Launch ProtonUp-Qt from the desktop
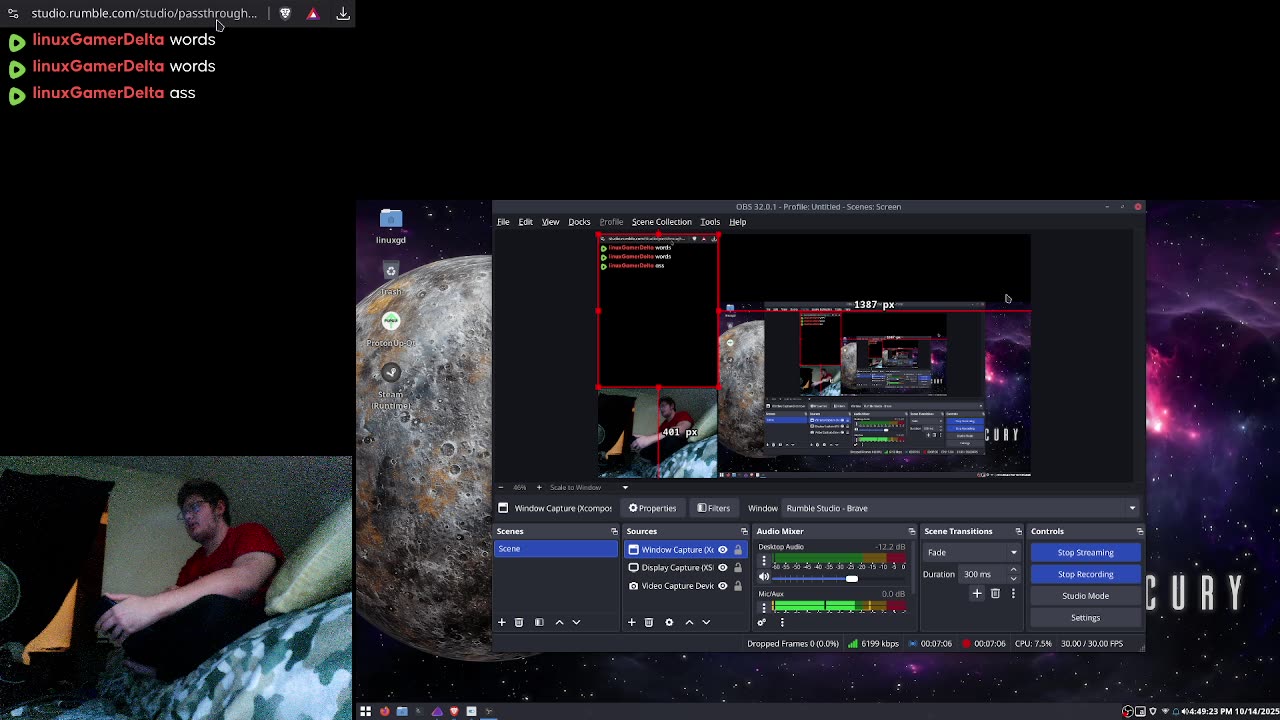The height and width of the screenshot is (720, 1280). (391, 327)
